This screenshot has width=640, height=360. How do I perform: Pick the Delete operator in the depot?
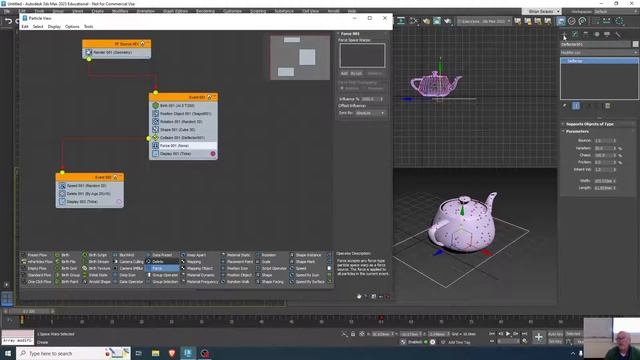pos(162,262)
